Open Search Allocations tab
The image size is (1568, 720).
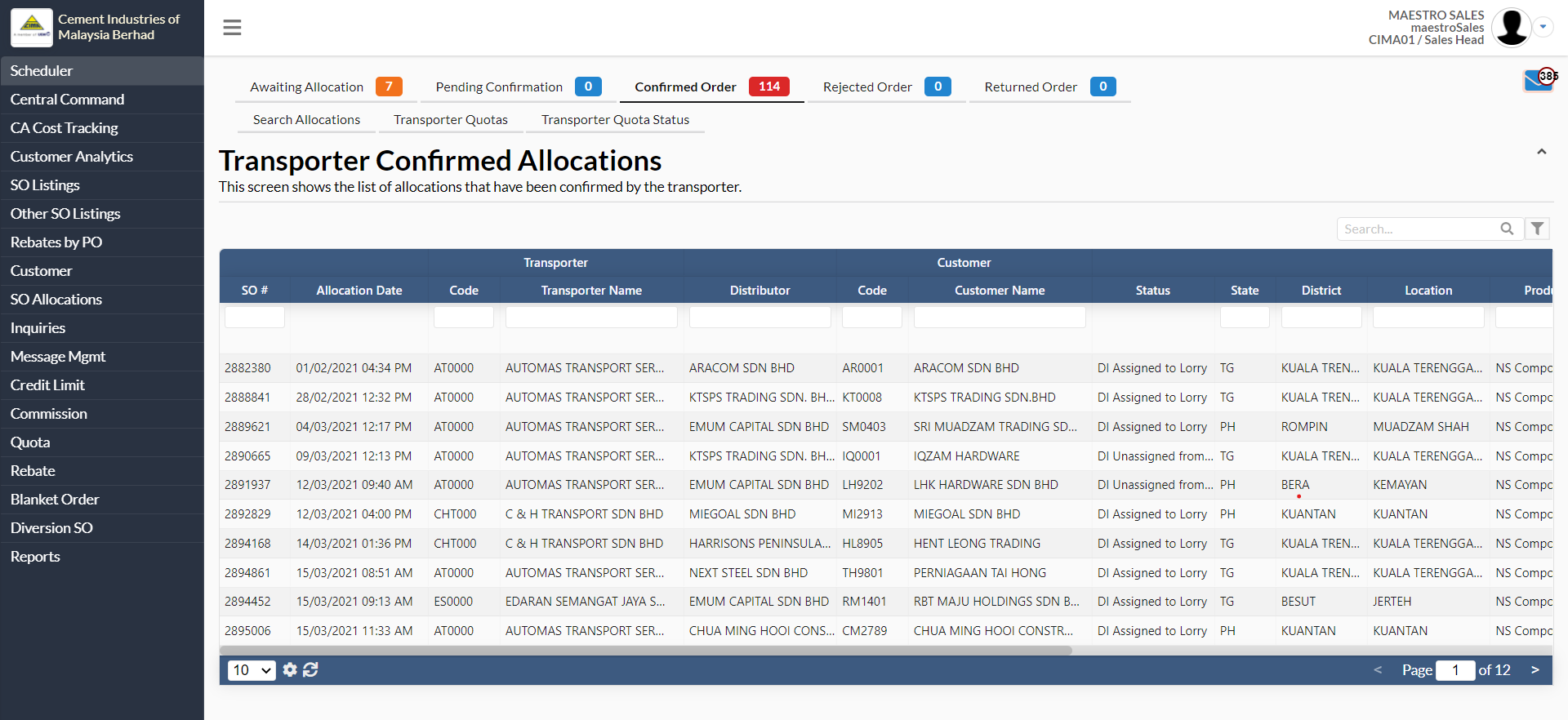coord(306,120)
